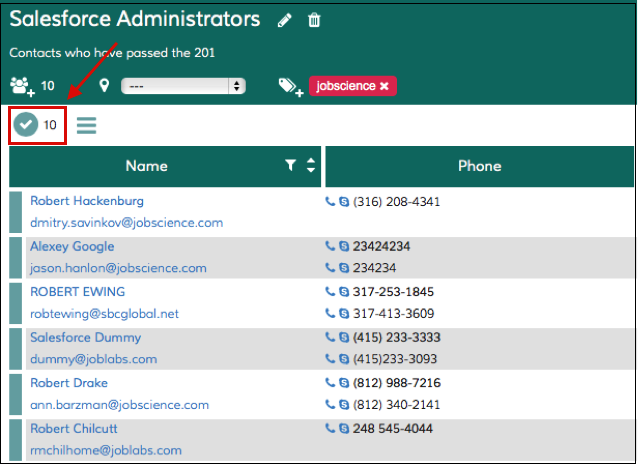Select Robert Chilcutt row's teal selection bar

(15, 440)
